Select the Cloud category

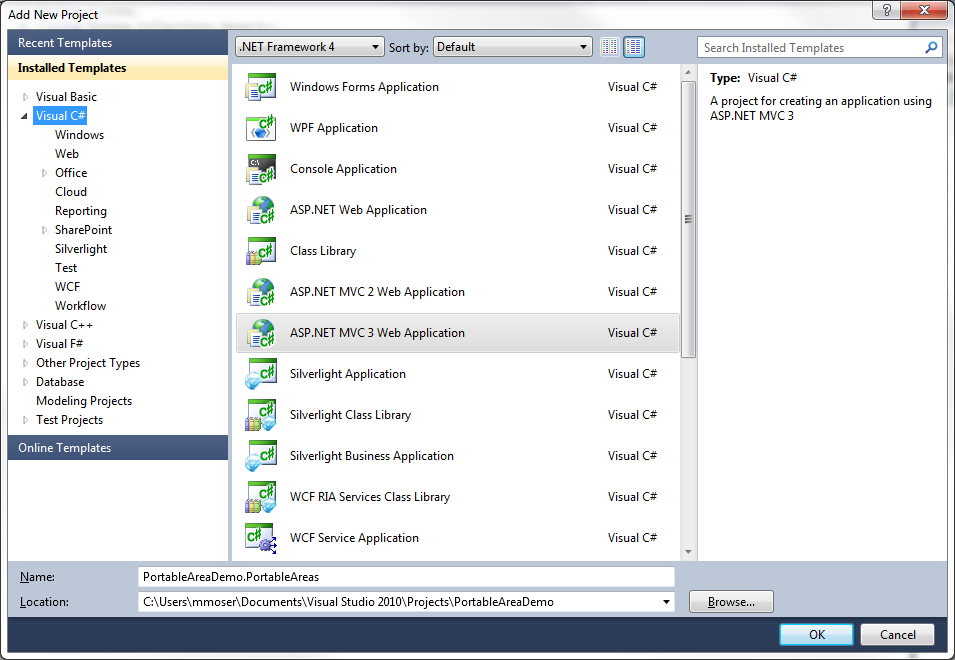point(71,192)
